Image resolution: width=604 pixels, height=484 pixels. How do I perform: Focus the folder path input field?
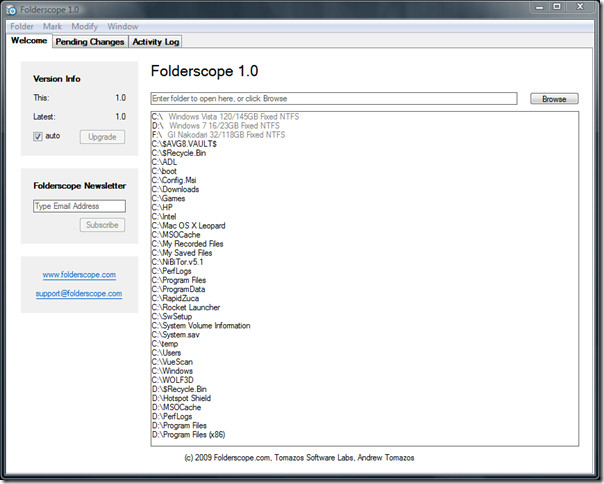[x=334, y=99]
